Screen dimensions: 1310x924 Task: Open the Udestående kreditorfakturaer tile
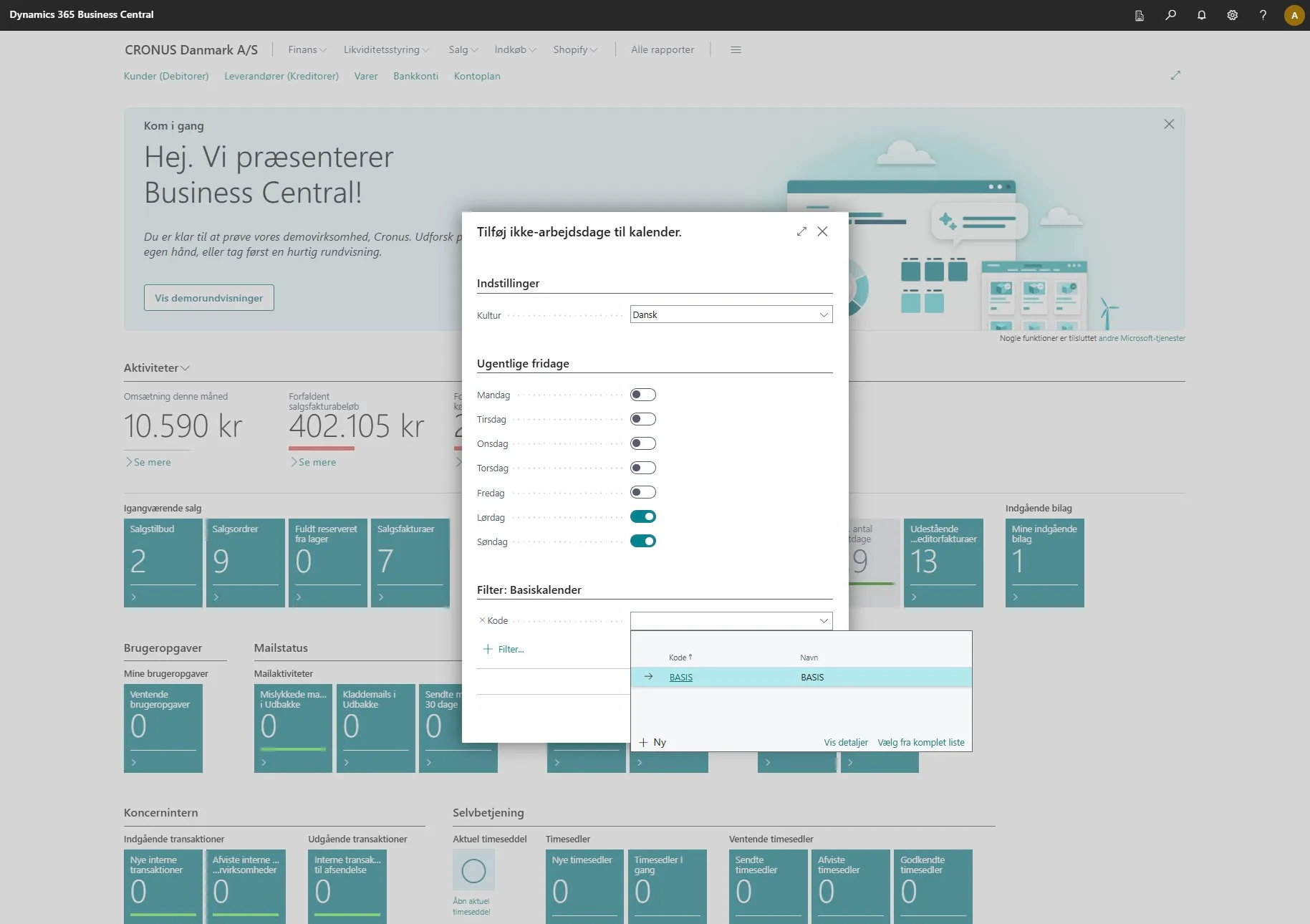pyautogui.click(x=943, y=563)
